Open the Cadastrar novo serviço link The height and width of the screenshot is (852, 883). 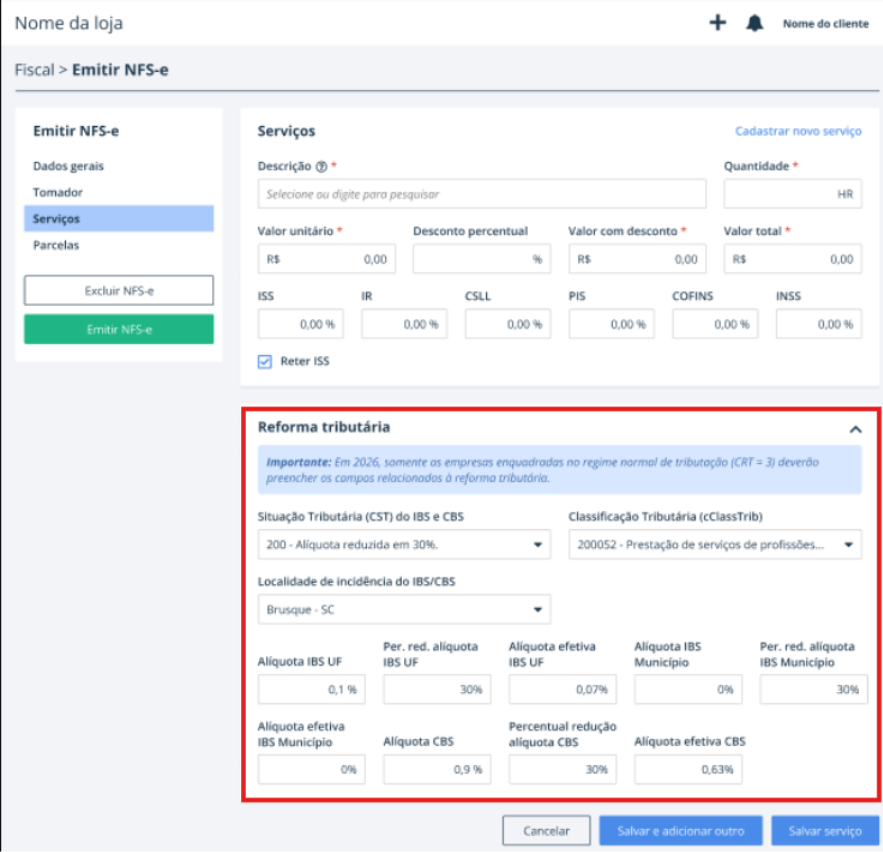tap(798, 131)
